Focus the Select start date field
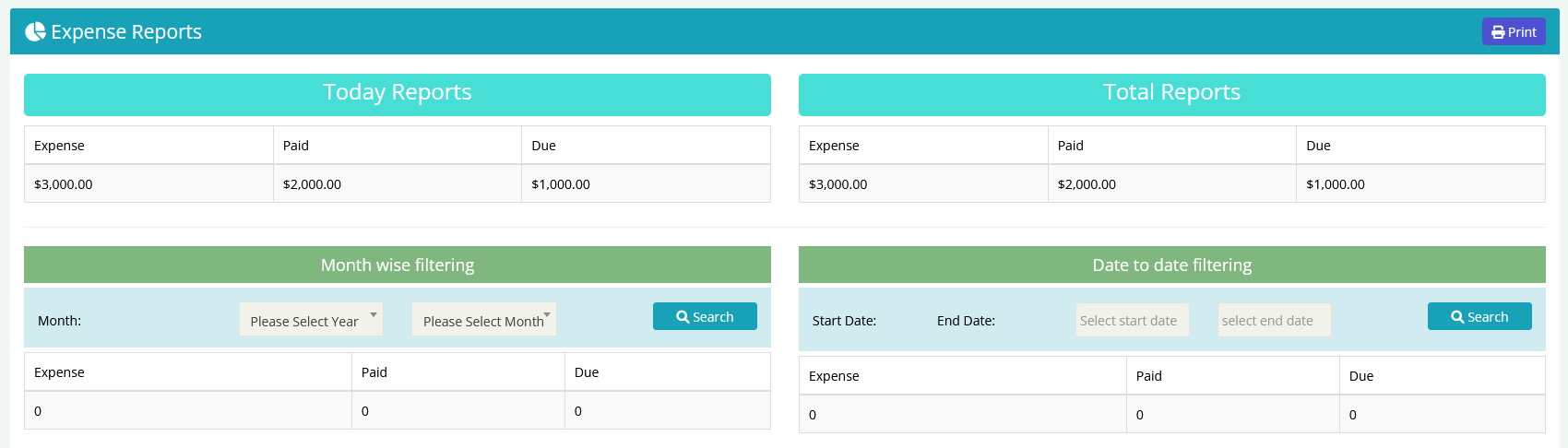This screenshot has width=1568, height=448. tap(1132, 321)
